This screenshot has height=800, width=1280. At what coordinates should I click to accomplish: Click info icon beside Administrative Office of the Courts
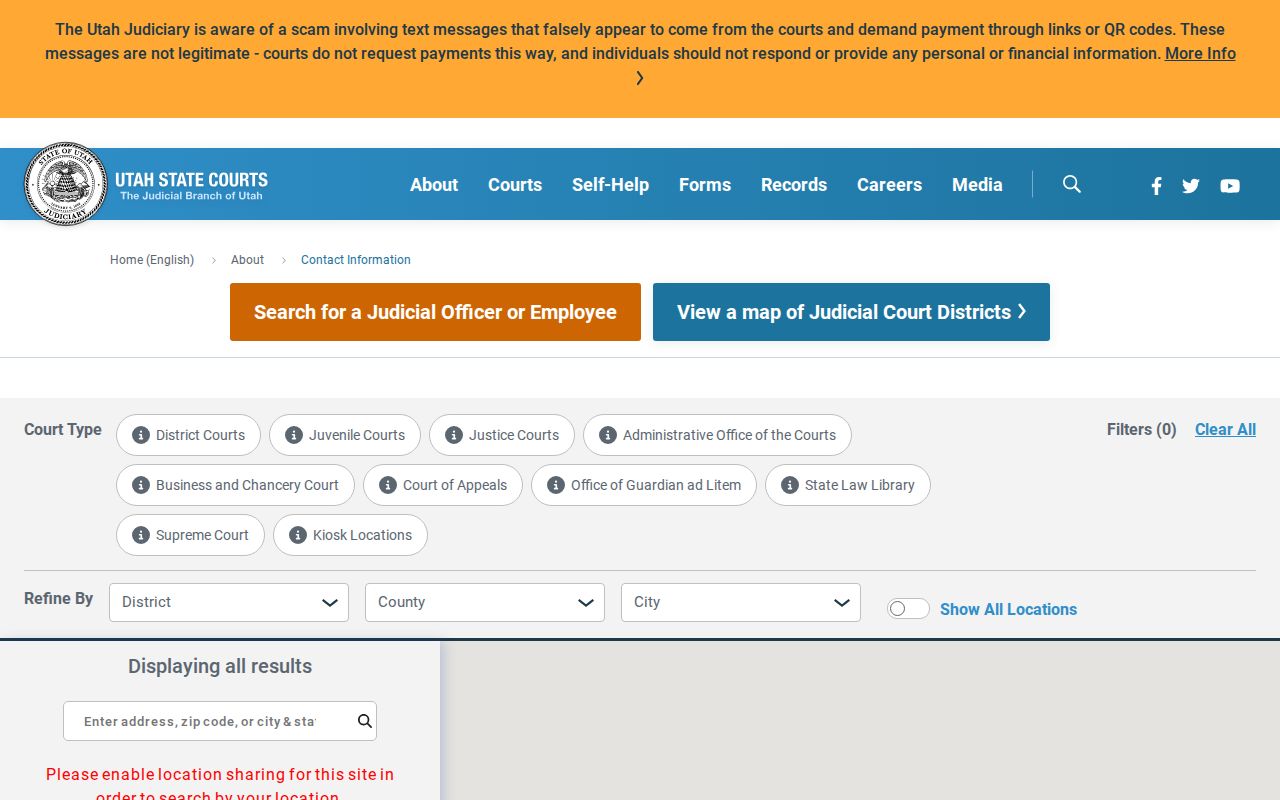(x=608, y=435)
